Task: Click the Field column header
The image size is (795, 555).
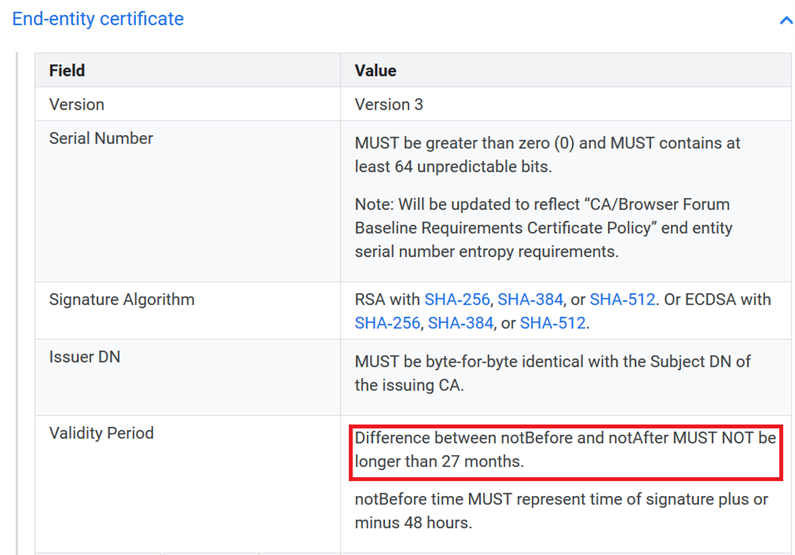Action: [67, 71]
